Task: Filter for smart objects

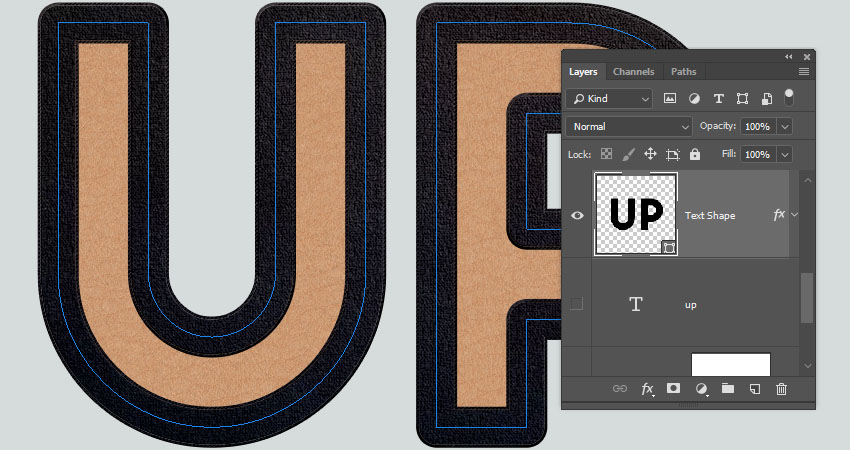Action: [767, 99]
